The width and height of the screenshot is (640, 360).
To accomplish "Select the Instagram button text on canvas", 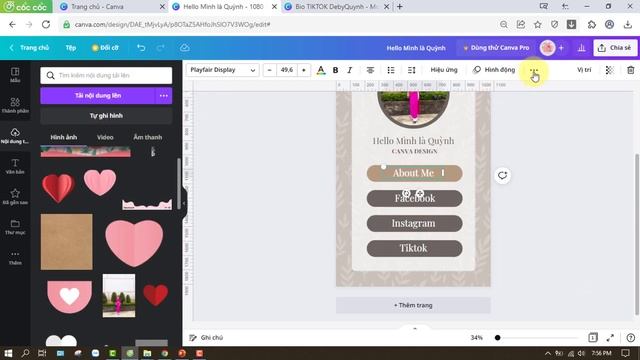I will [x=413, y=223].
